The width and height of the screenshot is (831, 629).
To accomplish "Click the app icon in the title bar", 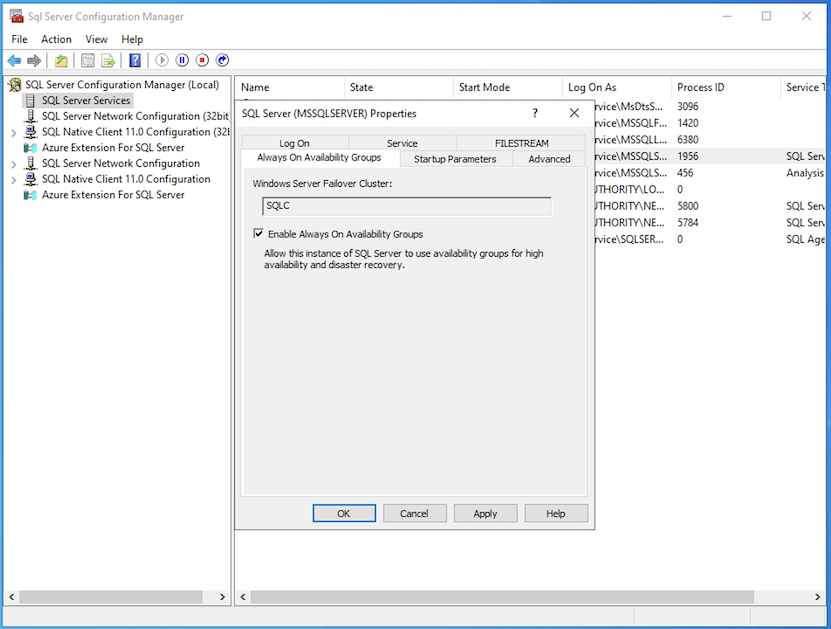I will coord(16,16).
